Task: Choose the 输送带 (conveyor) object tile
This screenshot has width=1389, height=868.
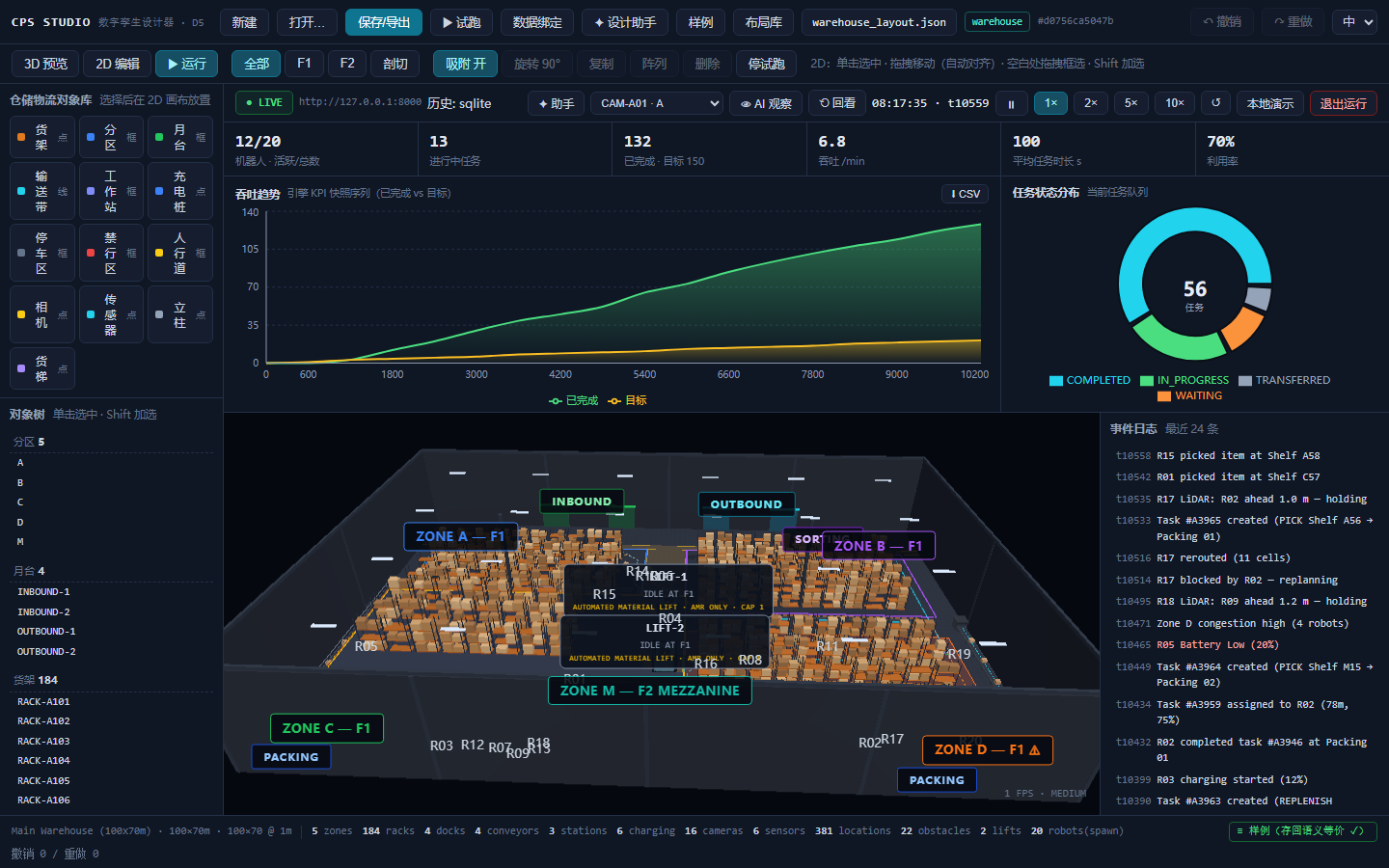Action: coord(42,191)
